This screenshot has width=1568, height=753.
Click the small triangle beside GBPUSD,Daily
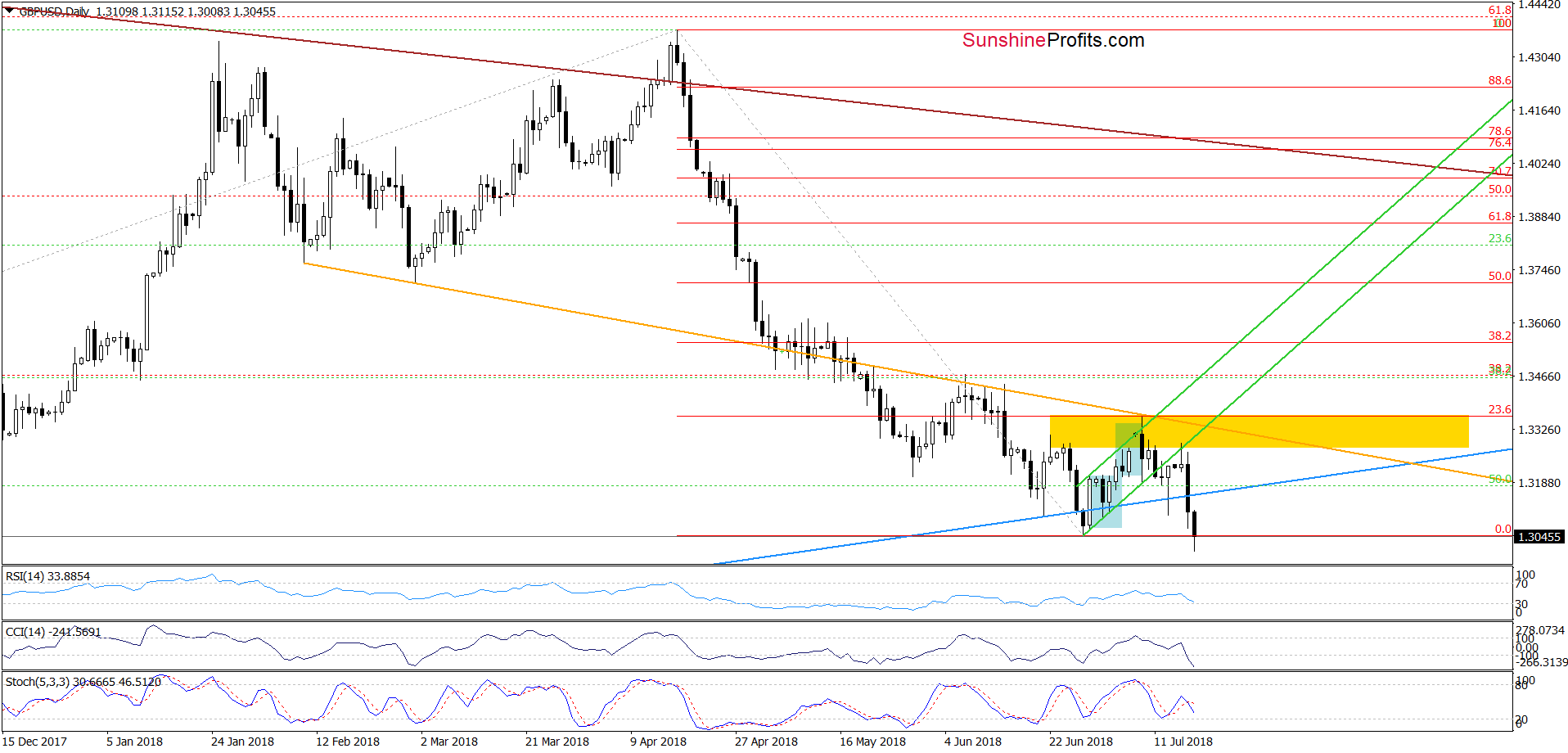(9, 11)
